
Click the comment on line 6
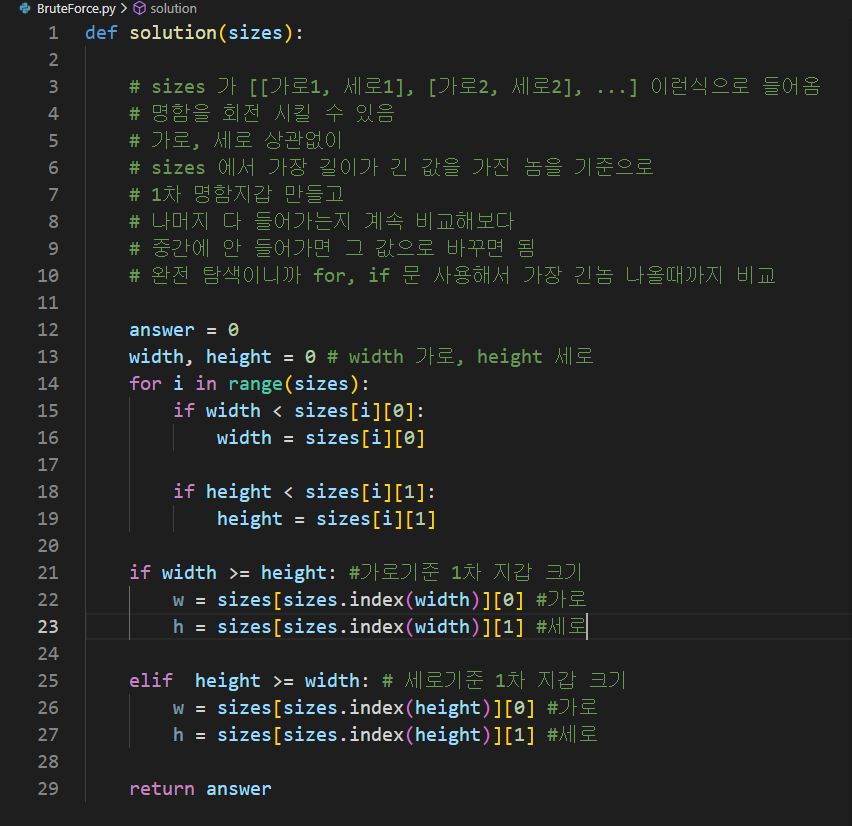(x=391, y=167)
